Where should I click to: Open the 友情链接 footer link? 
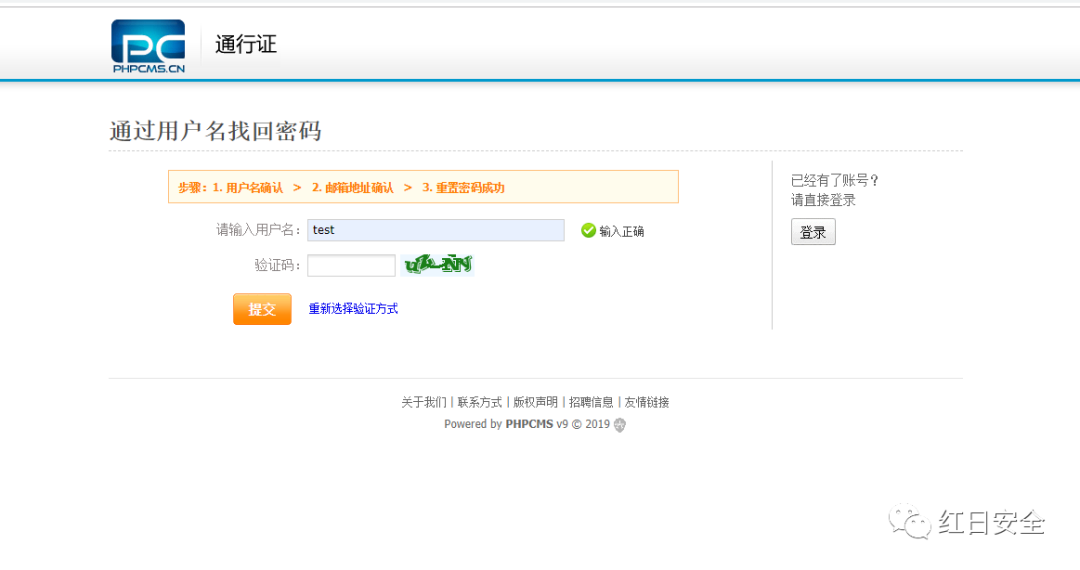(647, 402)
